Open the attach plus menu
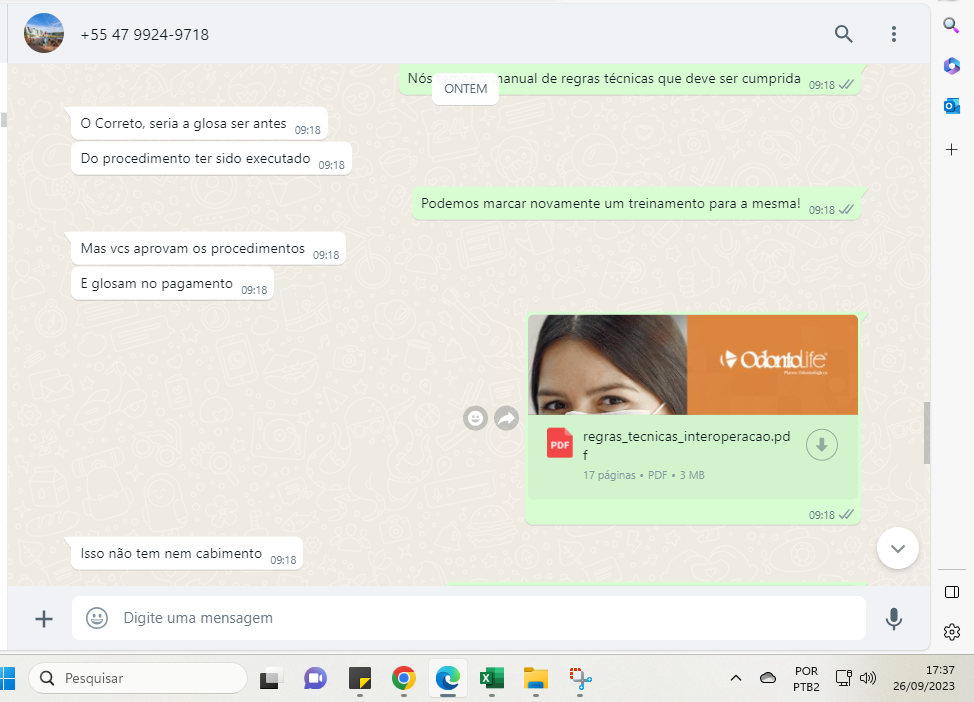 pyautogui.click(x=44, y=619)
